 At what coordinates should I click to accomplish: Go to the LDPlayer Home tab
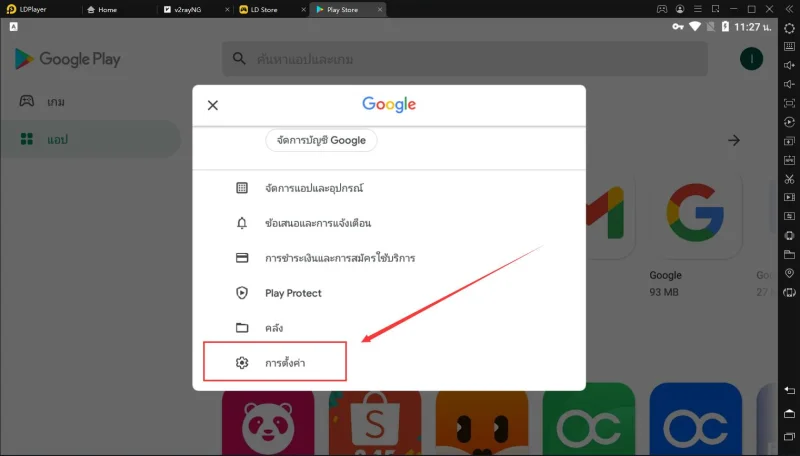tap(107, 9)
